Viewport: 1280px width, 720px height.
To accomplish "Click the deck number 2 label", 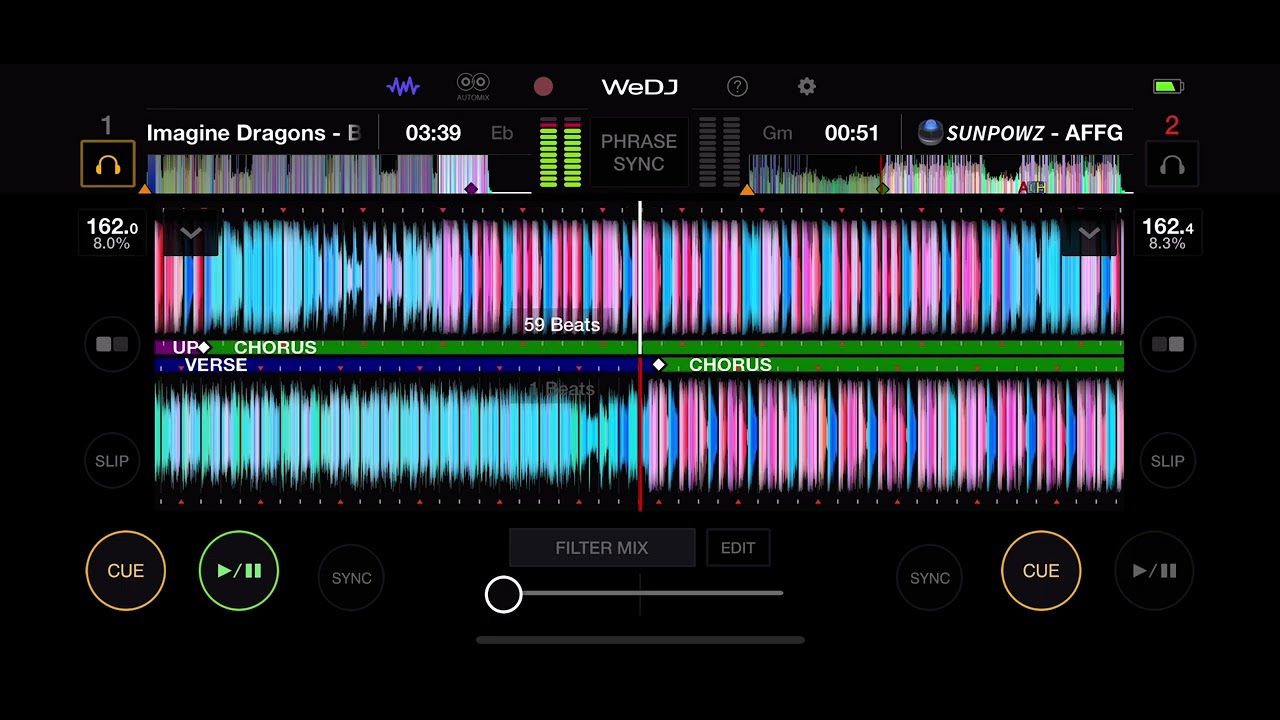I will coord(1172,125).
